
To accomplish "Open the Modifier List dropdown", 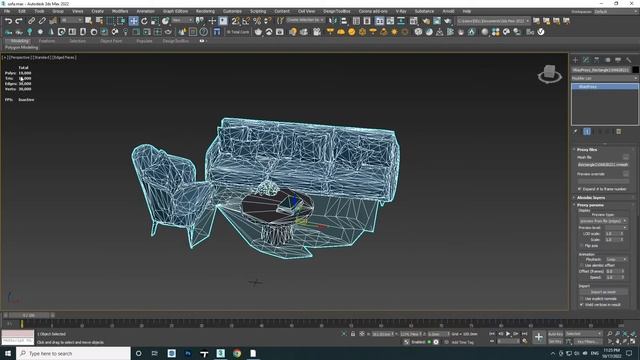I will click(x=604, y=78).
